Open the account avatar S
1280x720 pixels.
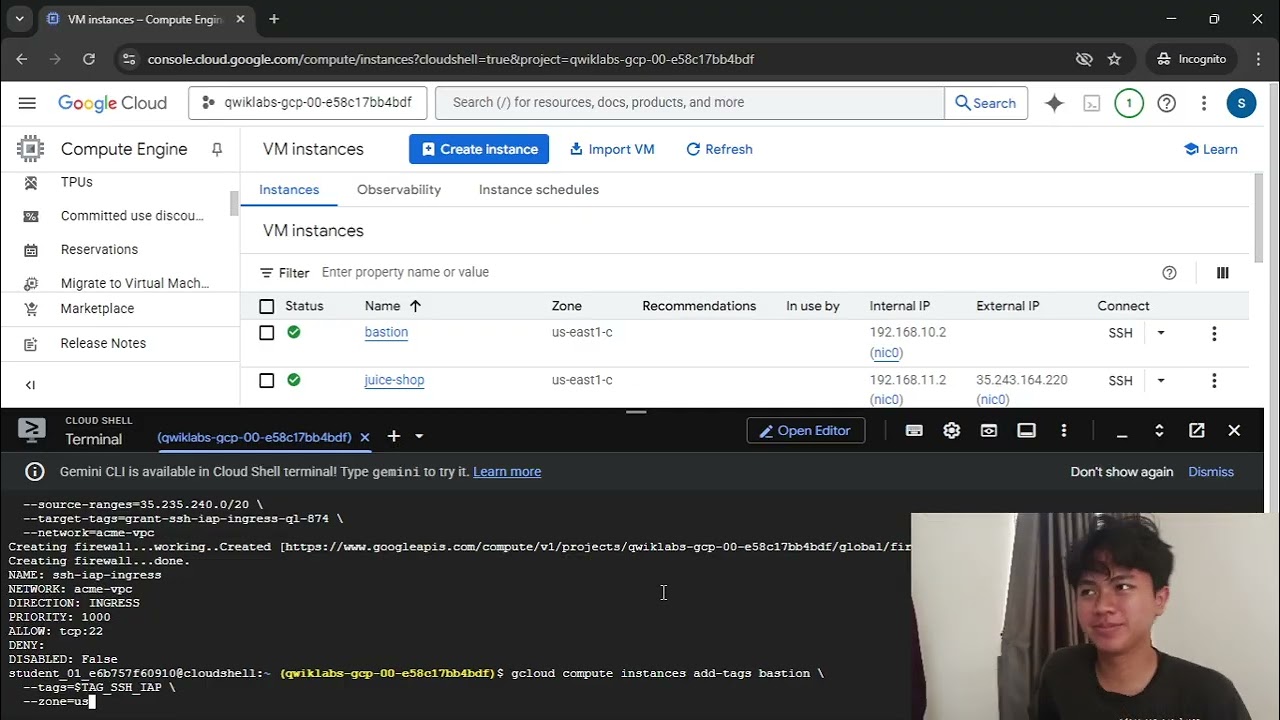tap(1241, 103)
